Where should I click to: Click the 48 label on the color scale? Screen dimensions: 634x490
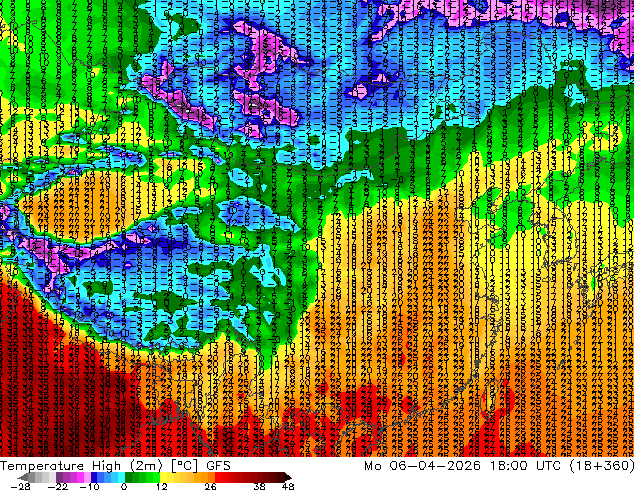288,486
